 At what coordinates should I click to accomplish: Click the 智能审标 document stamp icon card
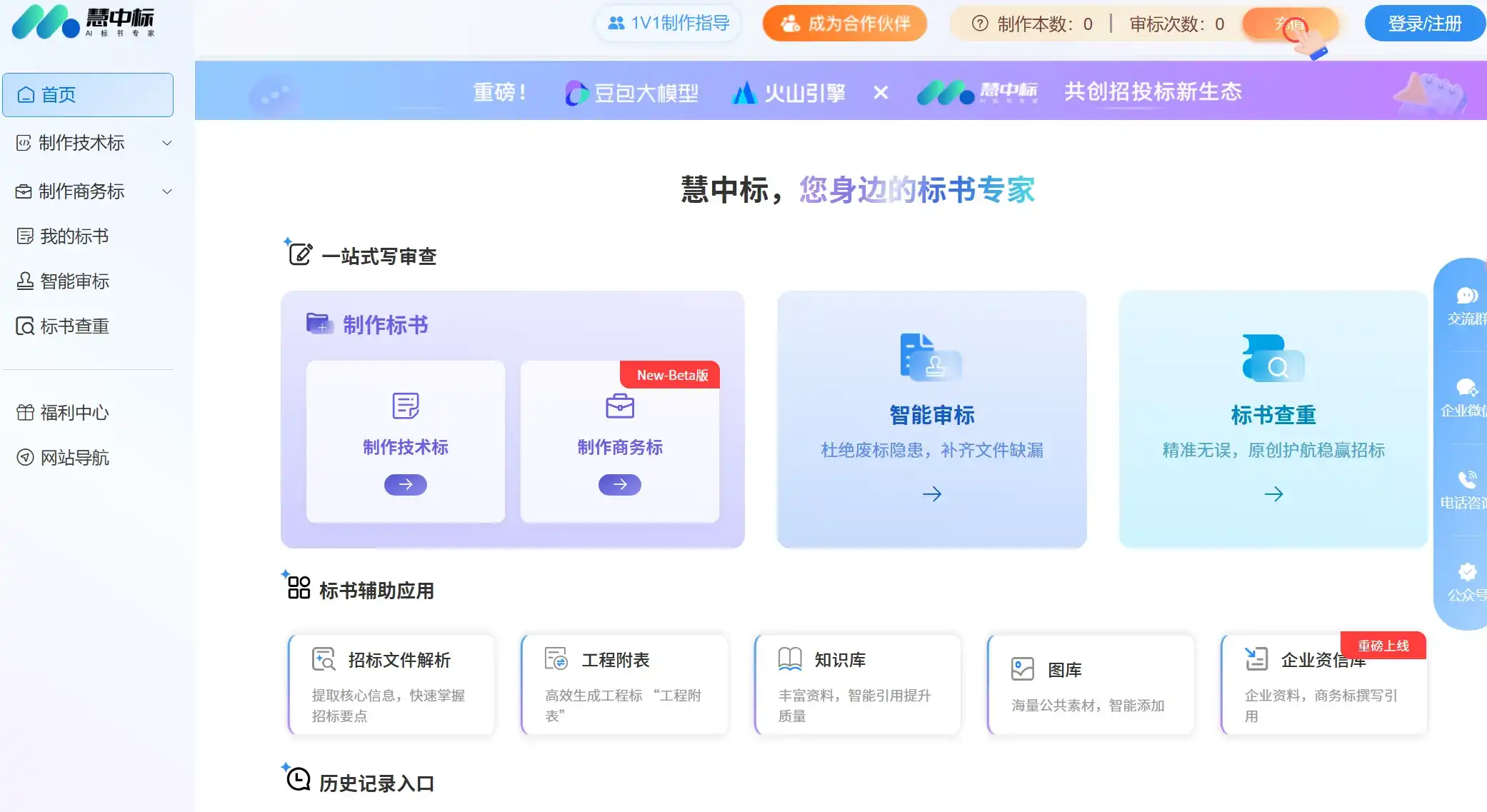(931, 357)
